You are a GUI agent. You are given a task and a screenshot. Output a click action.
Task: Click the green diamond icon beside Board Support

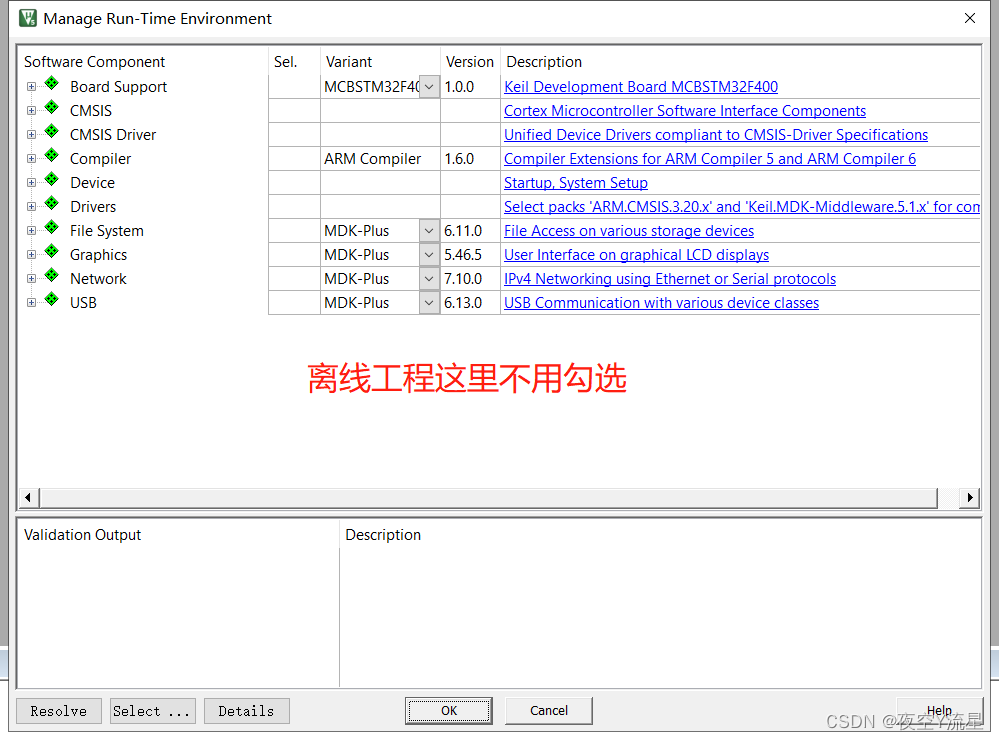(52, 83)
